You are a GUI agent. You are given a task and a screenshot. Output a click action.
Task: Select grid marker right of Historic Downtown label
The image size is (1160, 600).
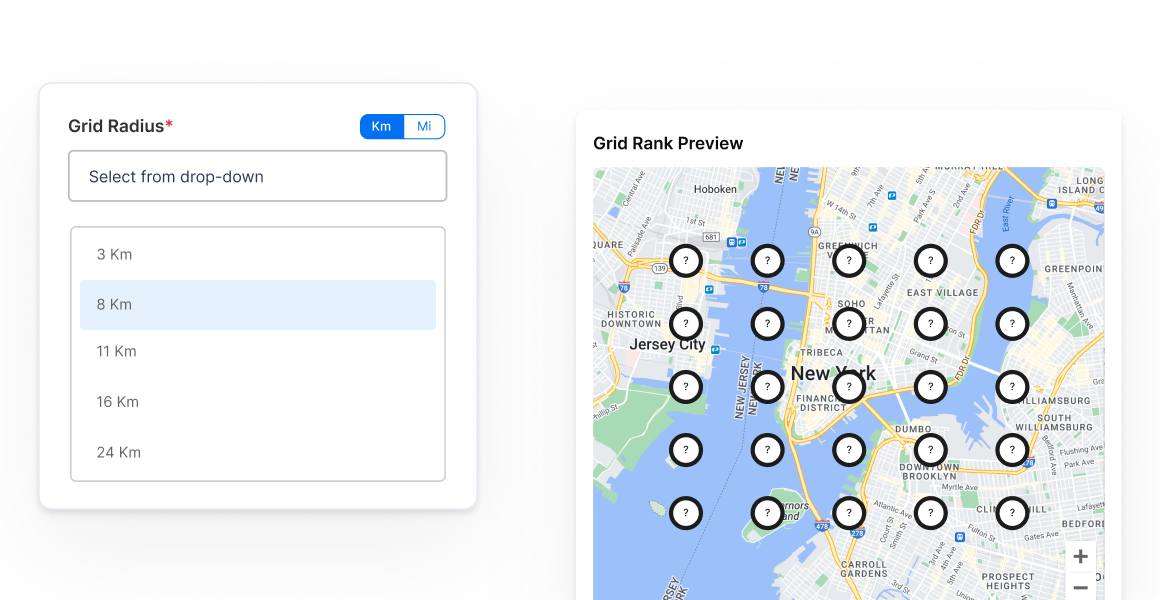point(686,323)
